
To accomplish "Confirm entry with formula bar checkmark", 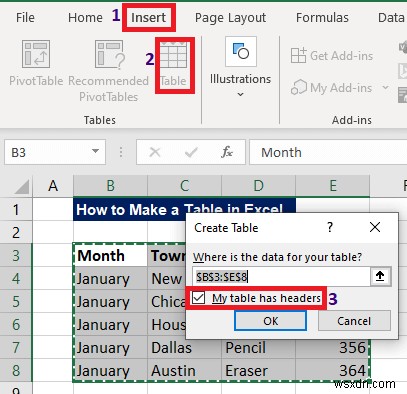I will point(191,152).
